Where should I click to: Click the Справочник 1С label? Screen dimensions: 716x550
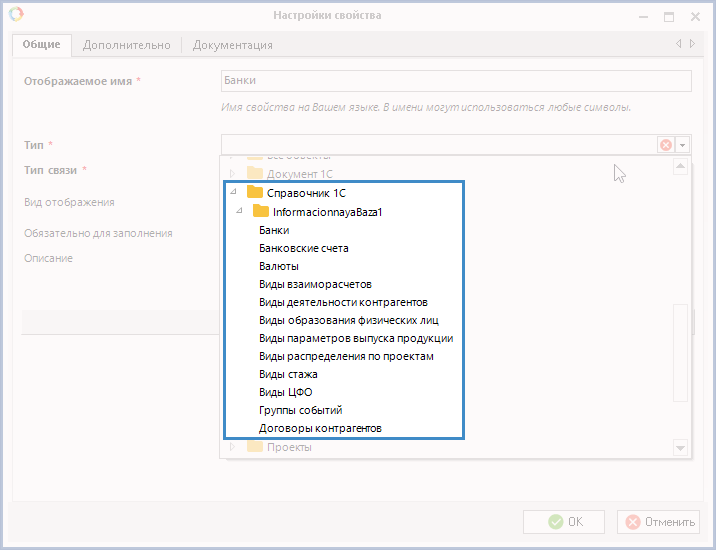pyautogui.click(x=306, y=193)
